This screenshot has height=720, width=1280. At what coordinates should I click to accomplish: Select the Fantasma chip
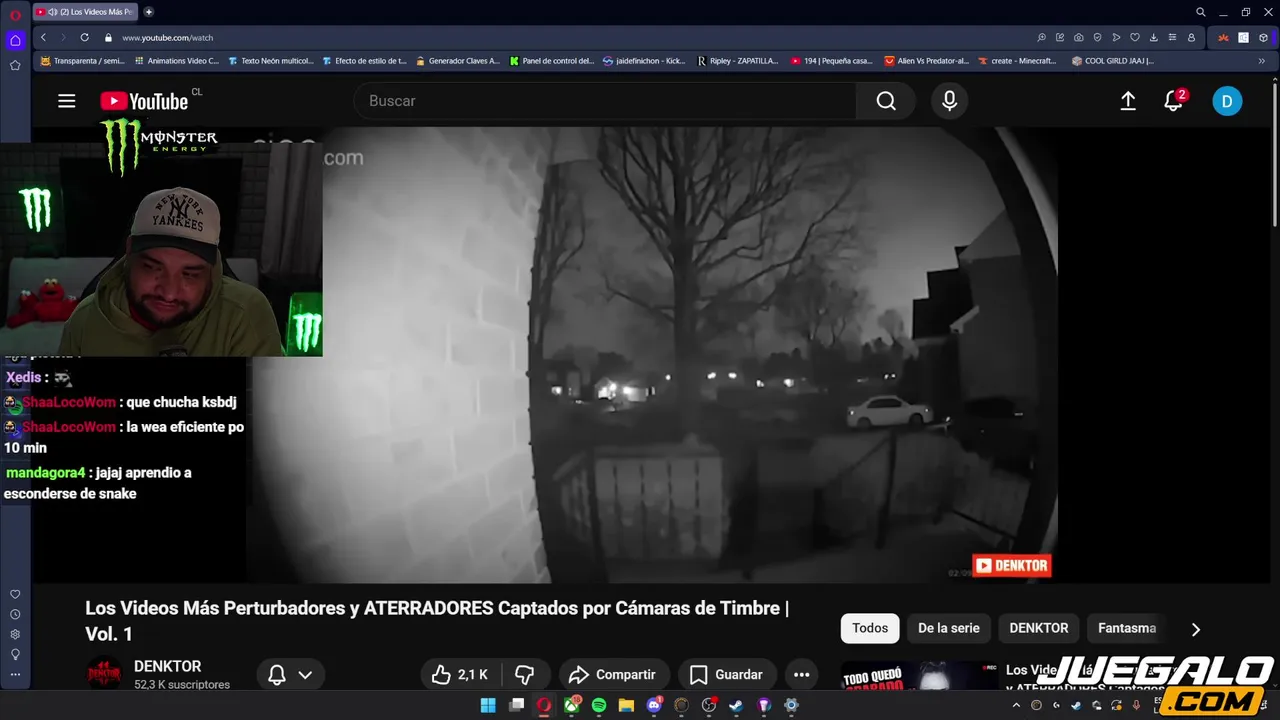[x=1126, y=628]
